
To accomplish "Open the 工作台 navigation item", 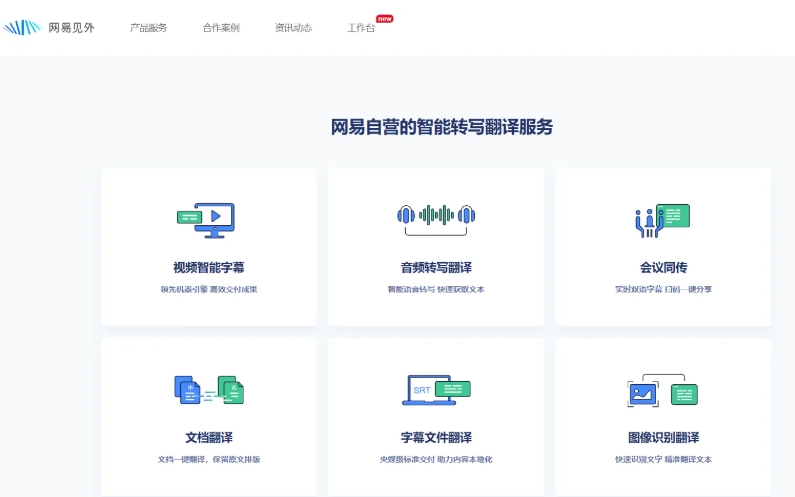I will 361,28.
